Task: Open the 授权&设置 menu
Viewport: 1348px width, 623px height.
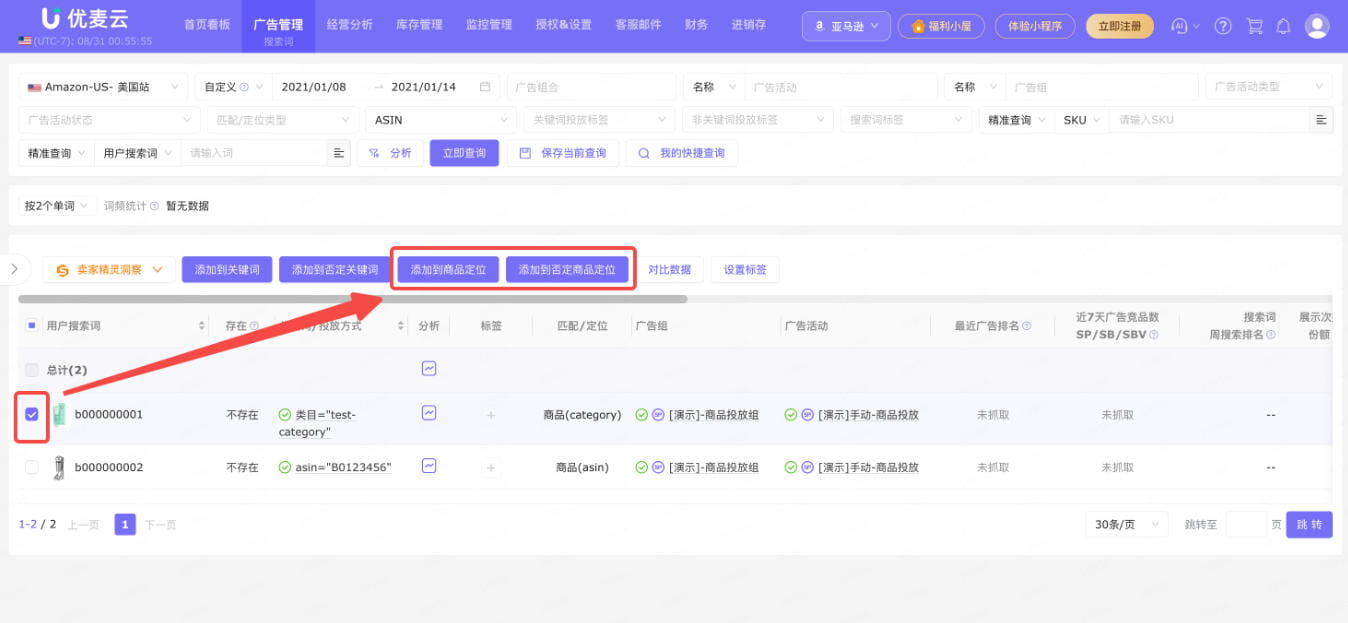Action: (564, 24)
